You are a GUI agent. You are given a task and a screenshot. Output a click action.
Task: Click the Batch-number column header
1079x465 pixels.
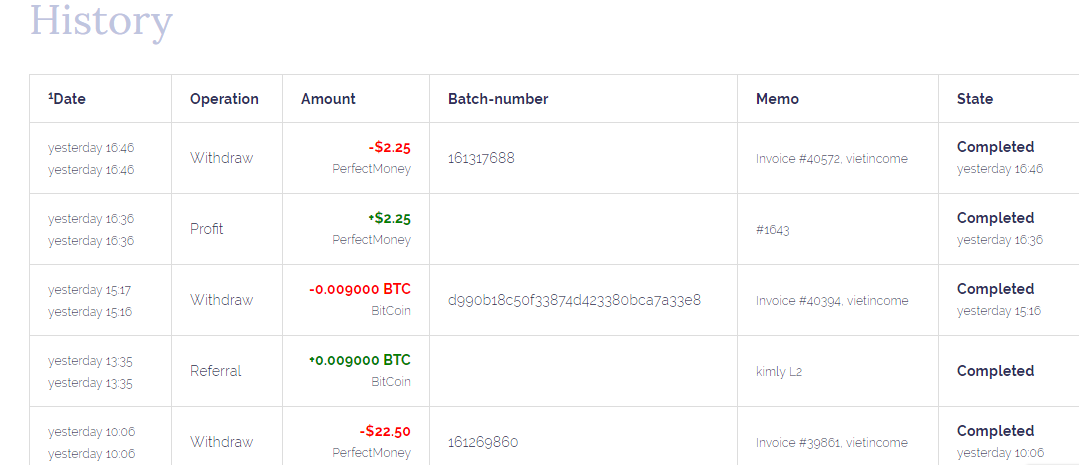pyautogui.click(x=498, y=99)
